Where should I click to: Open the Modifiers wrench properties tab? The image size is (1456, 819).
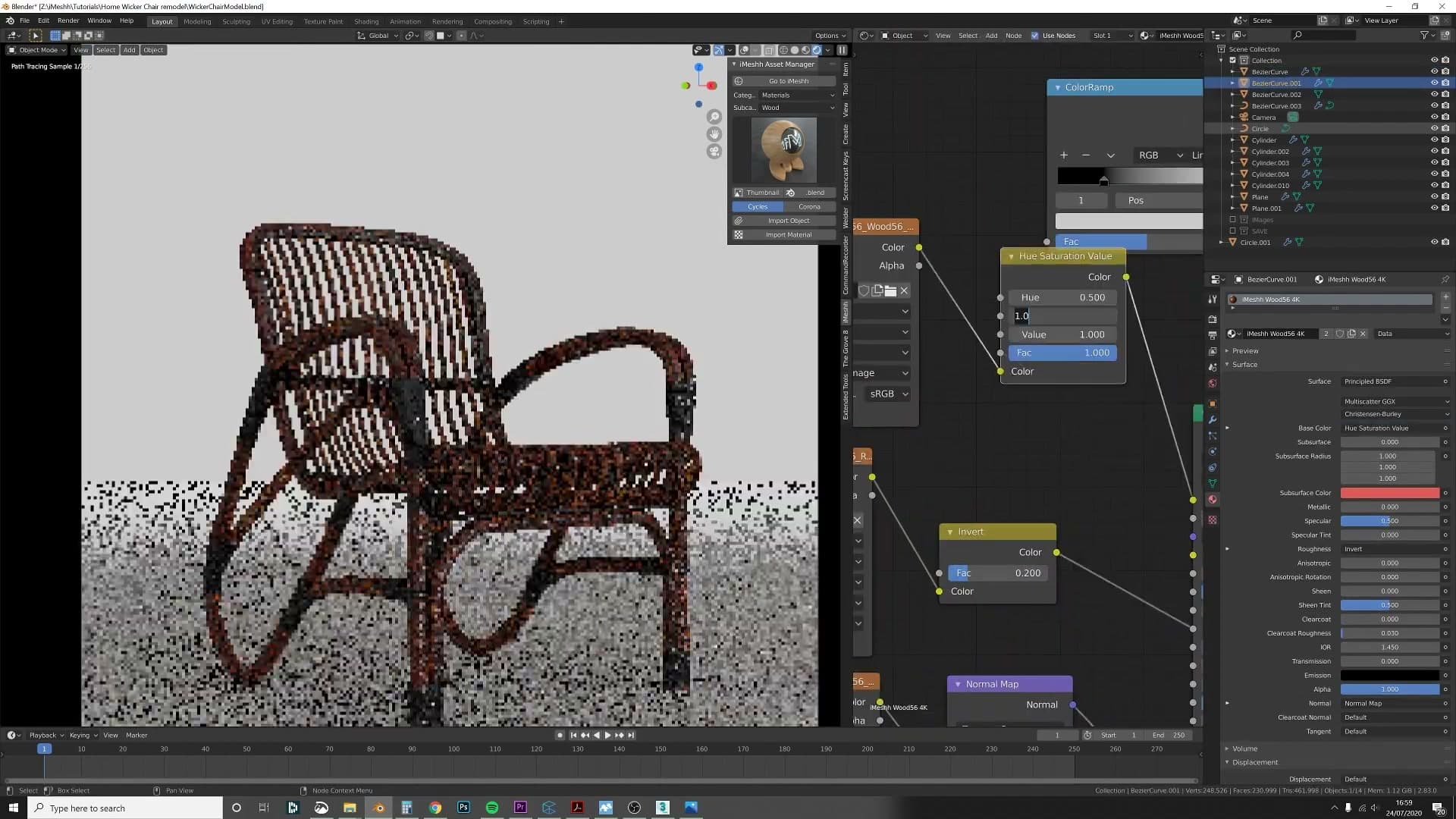(x=1212, y=419)
